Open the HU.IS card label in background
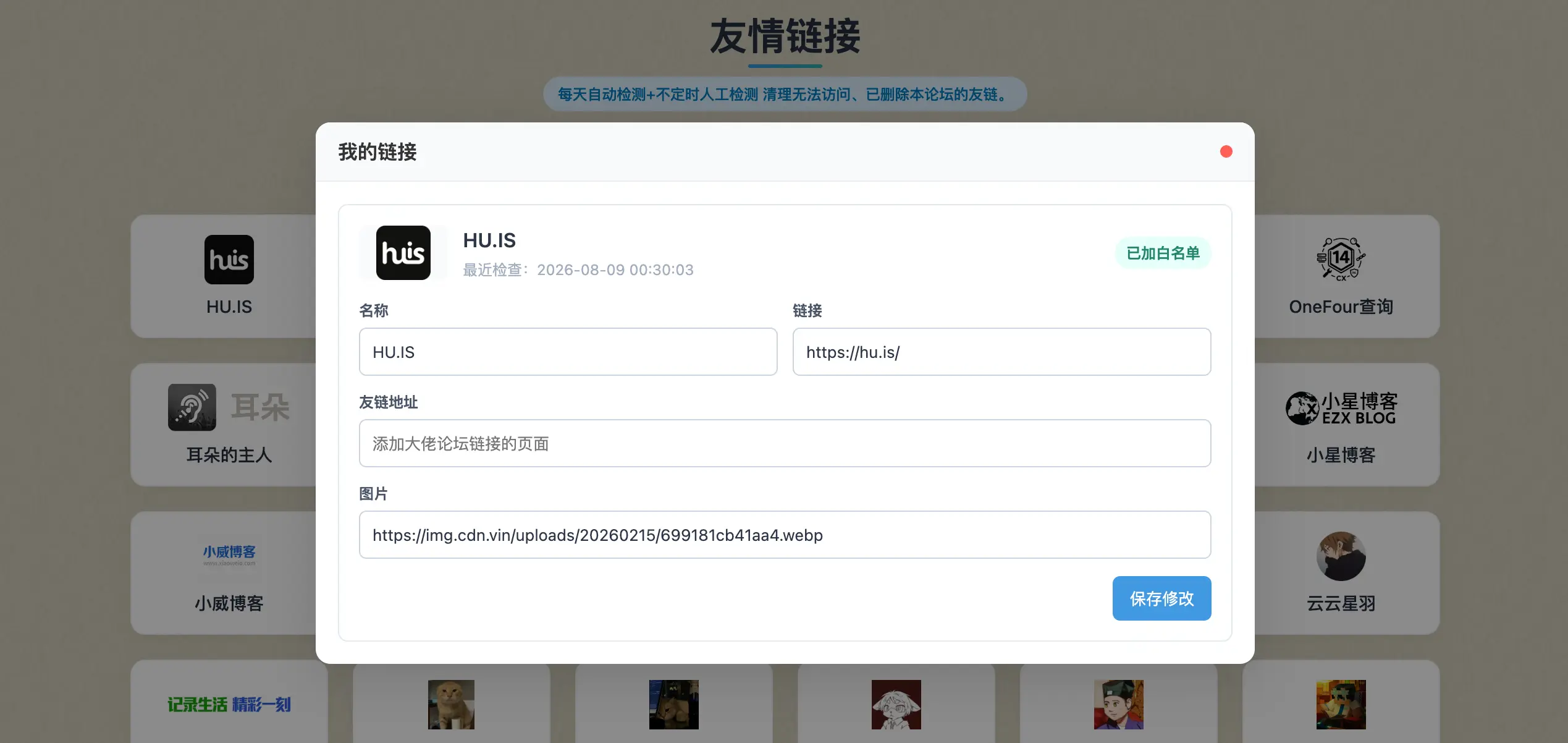The width and height of the screenshot is (1568, 743). click(x=229, y=307)
